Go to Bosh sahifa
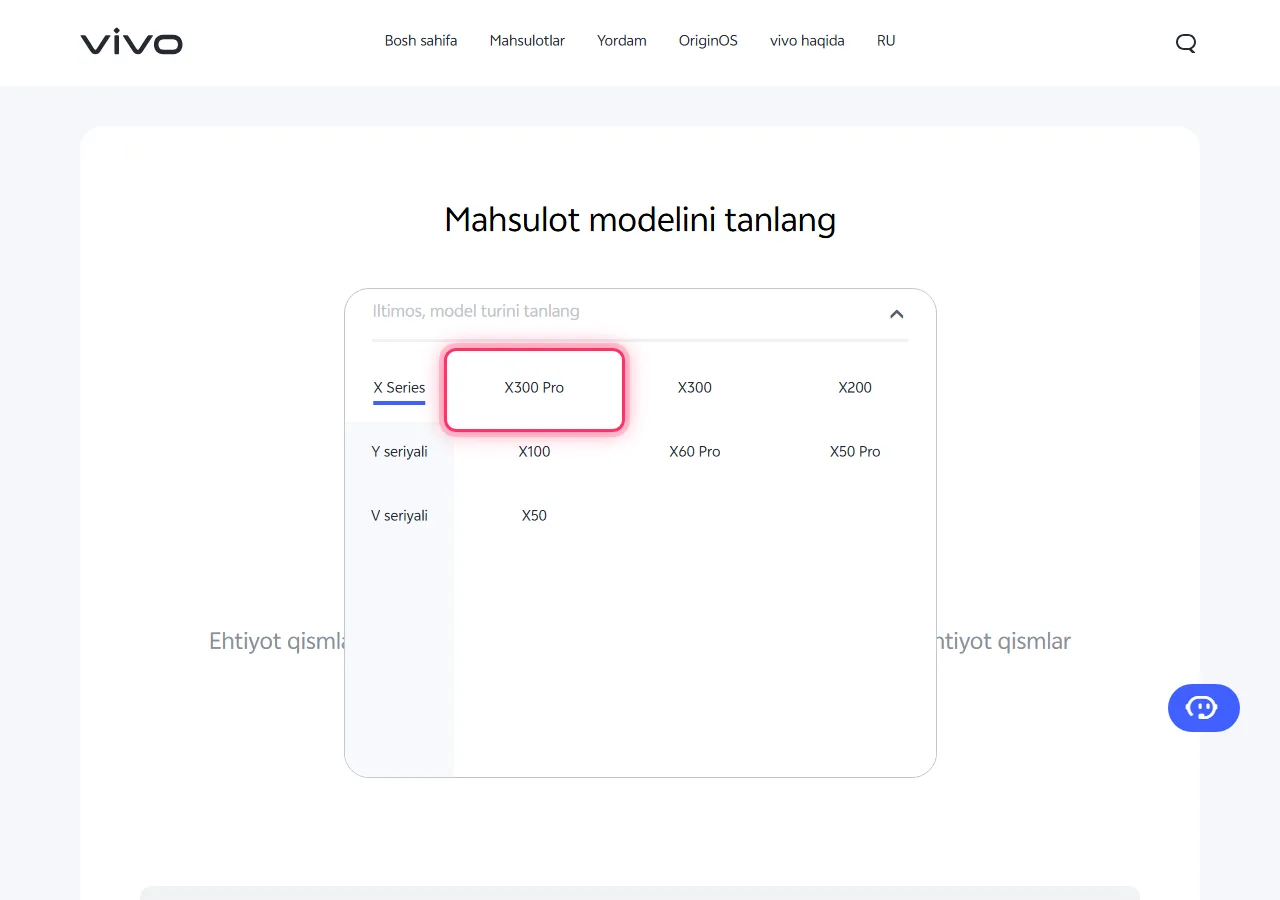Image resolution: width=1280 pixels, height=900 pixels. click(x=421, y=41)
